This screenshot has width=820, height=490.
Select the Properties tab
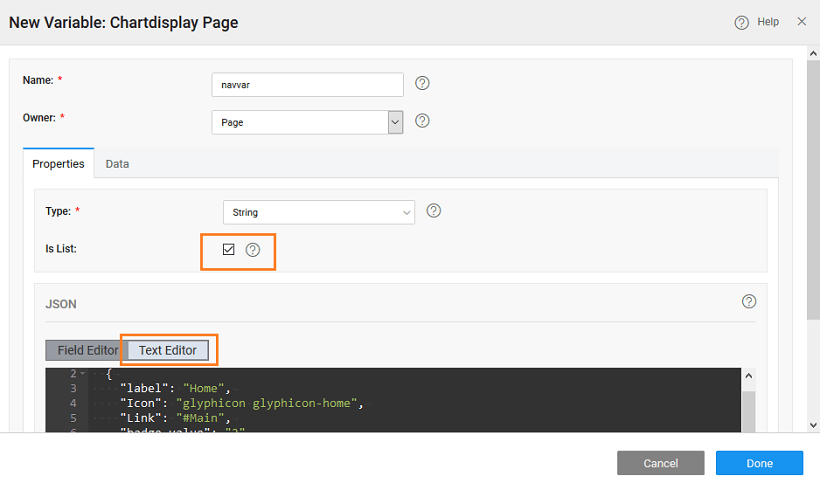click(58, 164)
